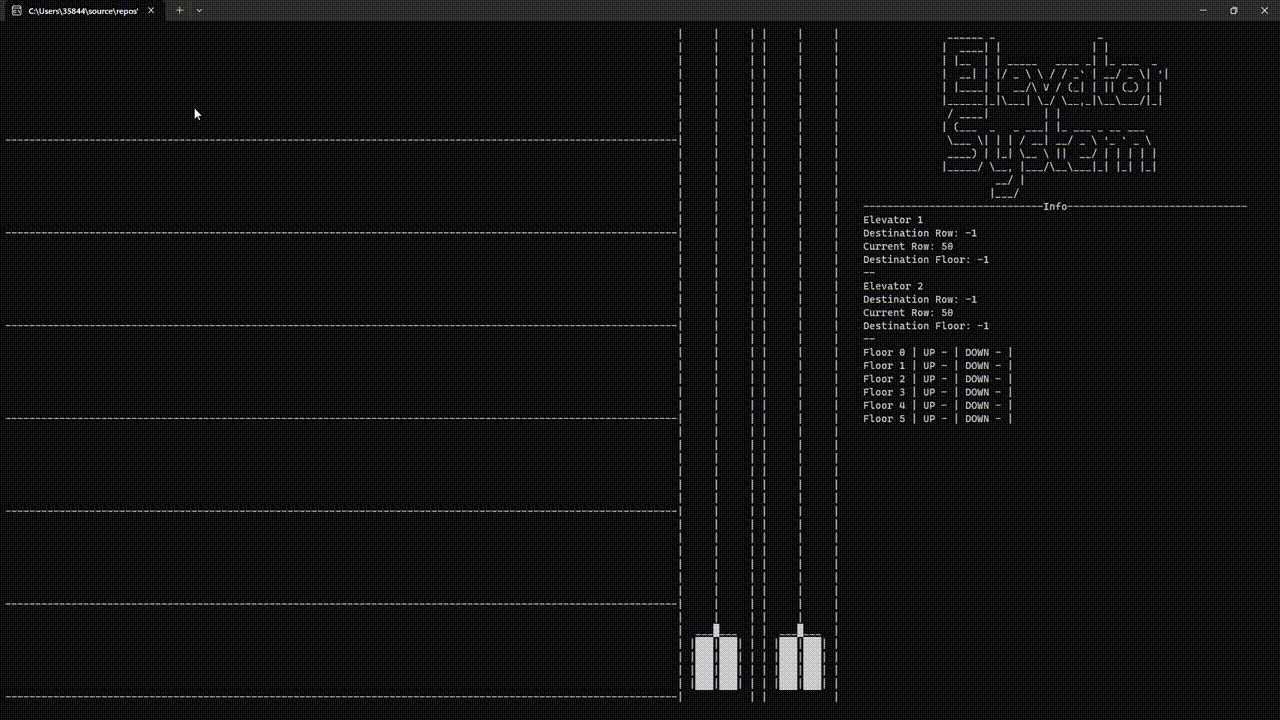This screenshot has width=1280, height=720.
Task: Click the "Floor 3" status row
Action: (938, 392)
